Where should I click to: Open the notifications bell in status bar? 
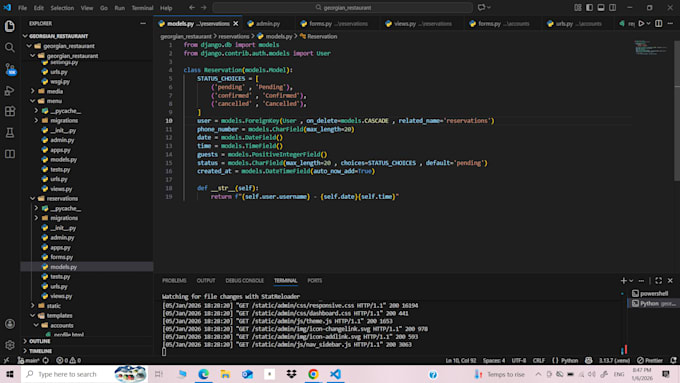pos(673,360)
